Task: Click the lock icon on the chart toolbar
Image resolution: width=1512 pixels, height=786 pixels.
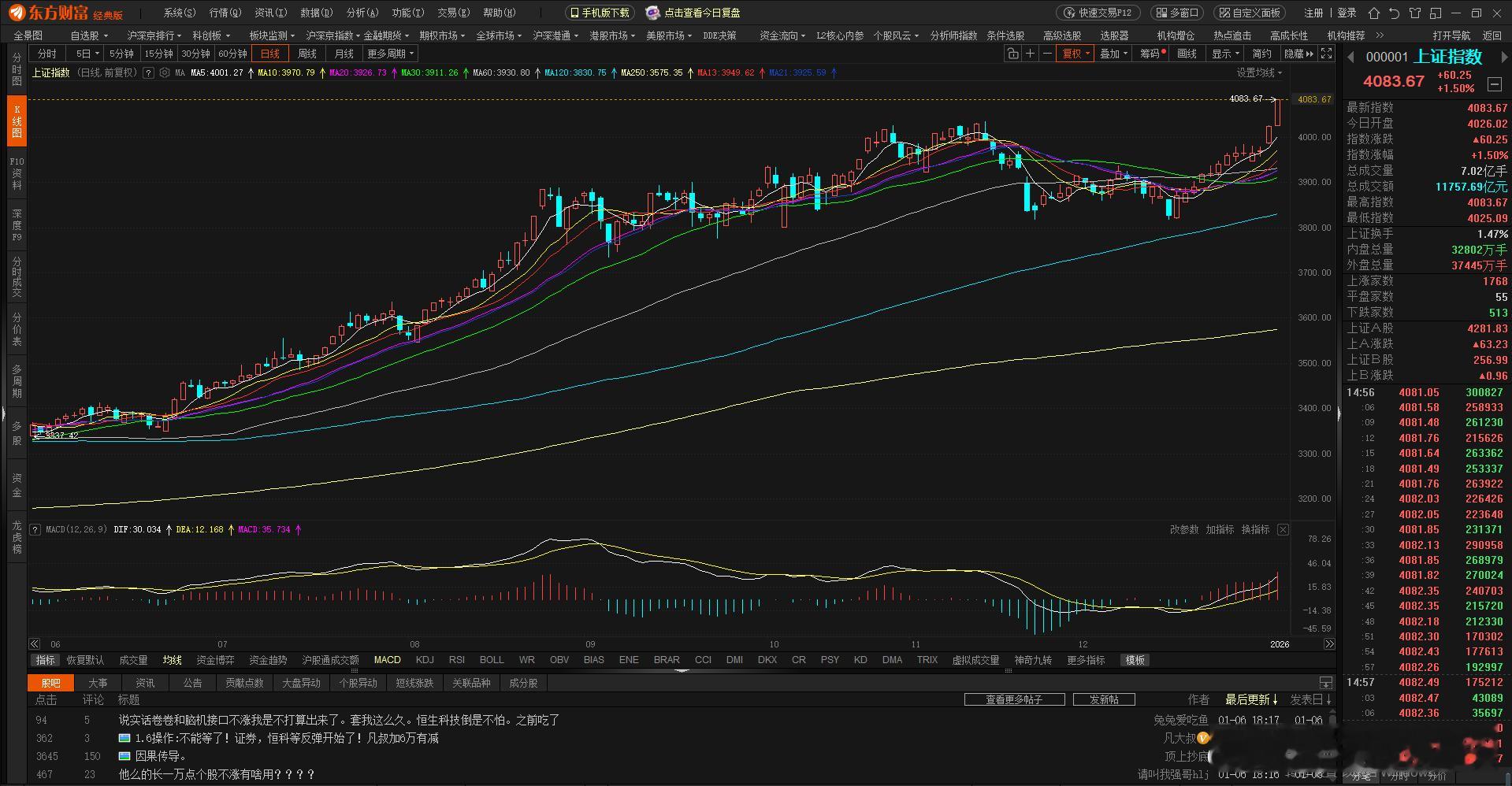Action: (x=1012, y=54)
